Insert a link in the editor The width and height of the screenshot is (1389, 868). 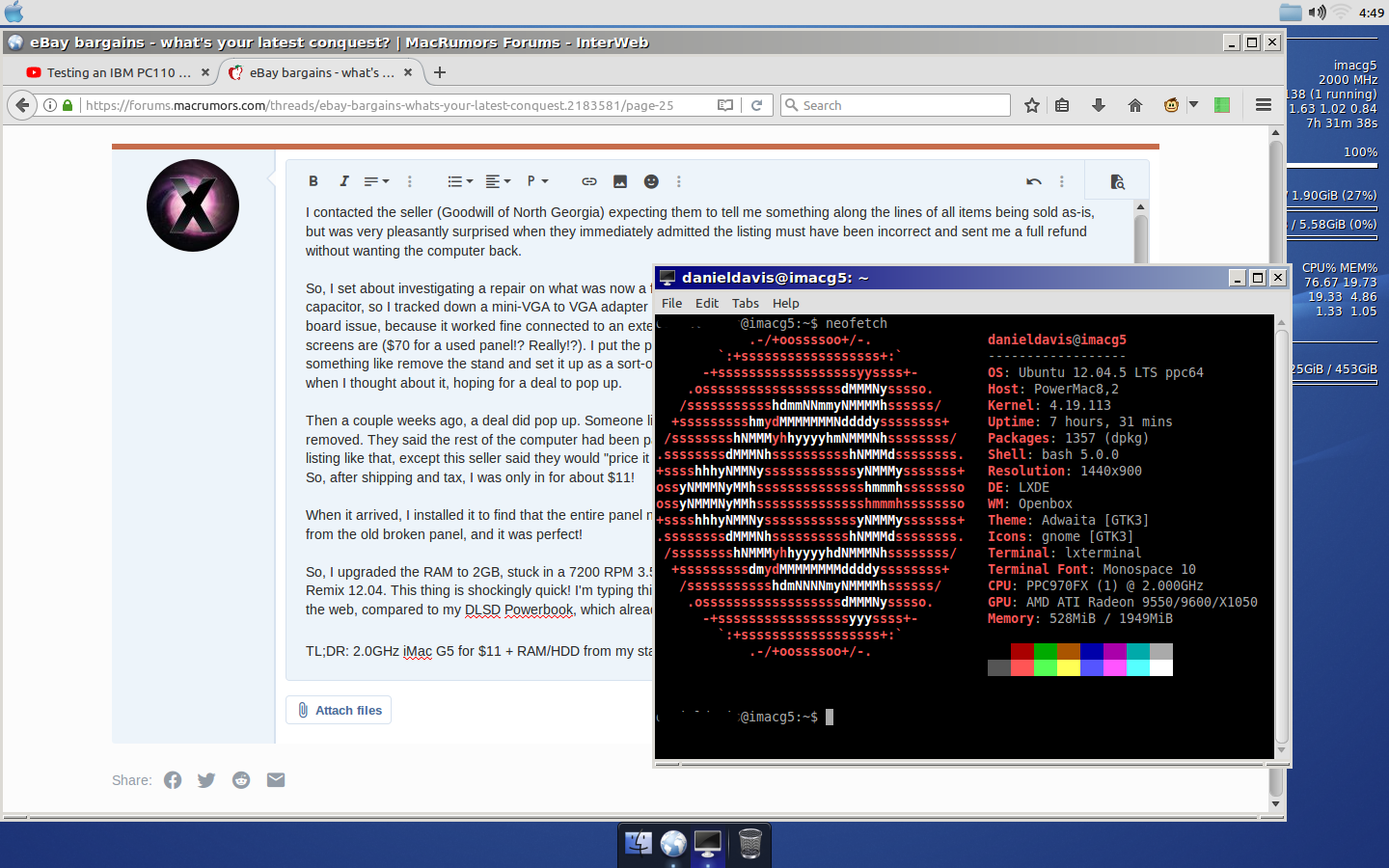[589, 181]
